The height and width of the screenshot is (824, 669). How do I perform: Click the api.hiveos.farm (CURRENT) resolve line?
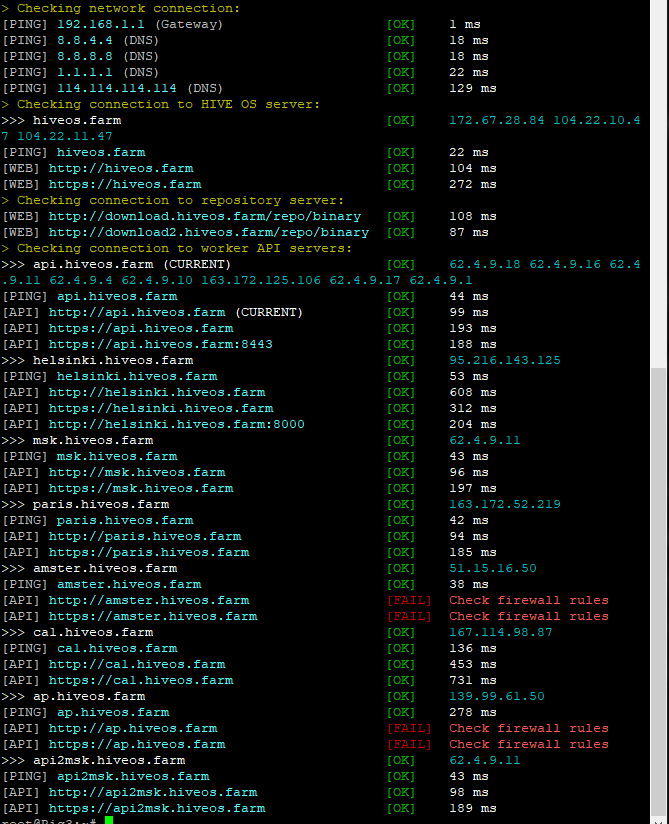tap(321, 264)
